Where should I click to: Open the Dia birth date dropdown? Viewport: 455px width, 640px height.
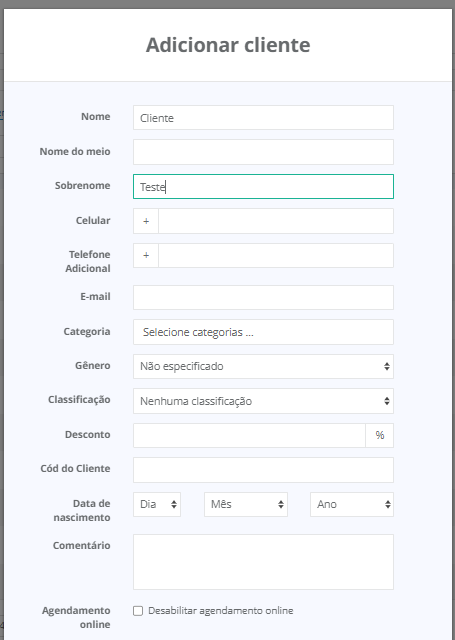click(x=157, y=504)
